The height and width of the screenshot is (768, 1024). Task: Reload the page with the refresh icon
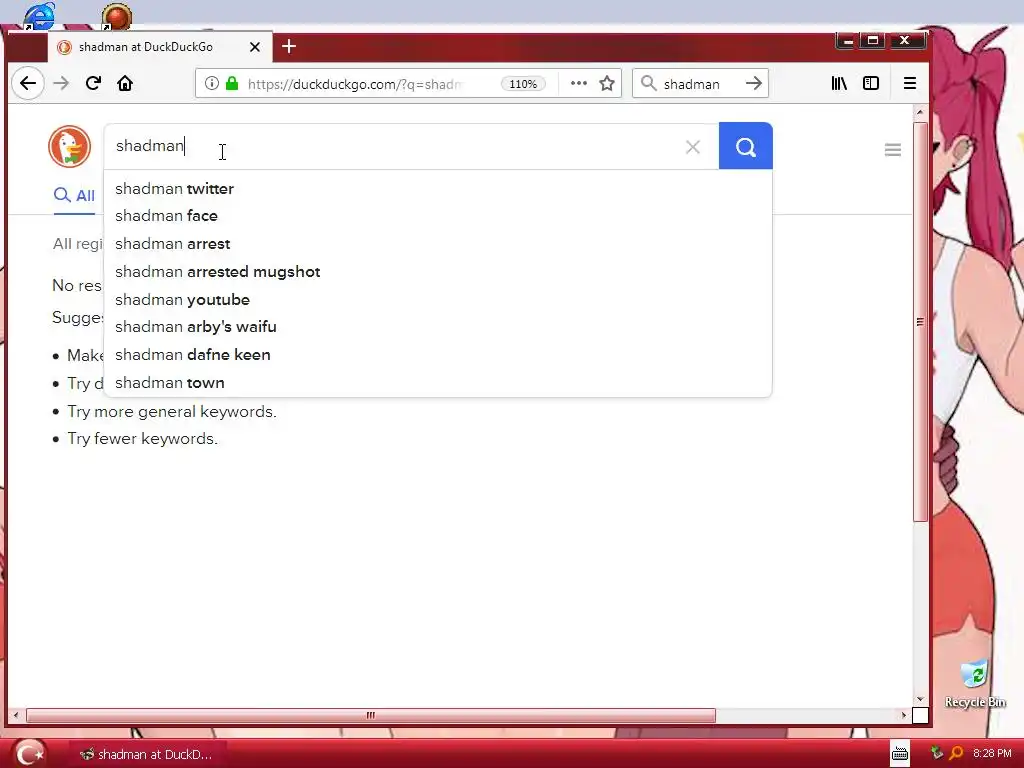point(93,84)
